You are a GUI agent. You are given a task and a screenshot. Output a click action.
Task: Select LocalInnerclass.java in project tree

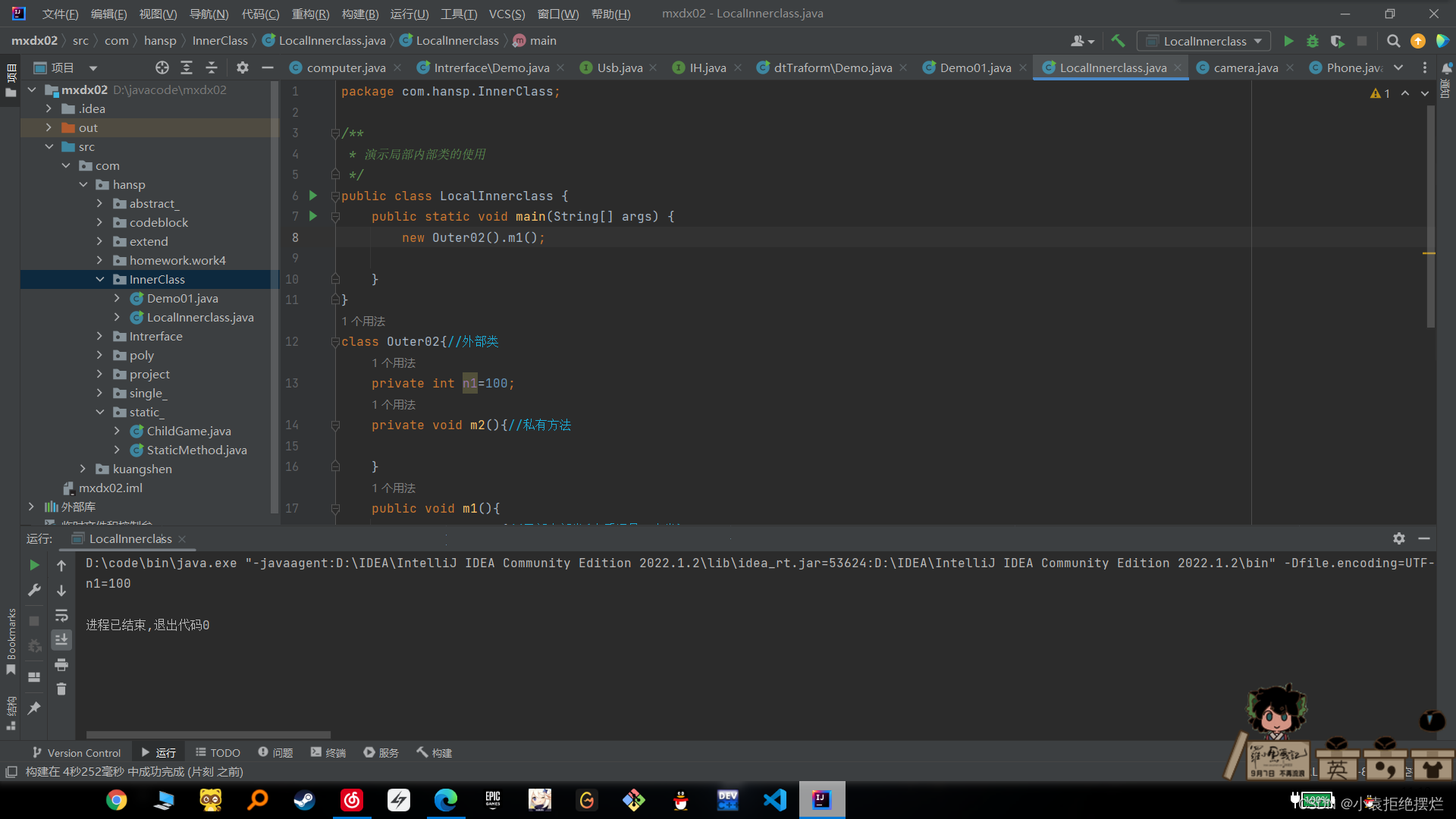200,317
